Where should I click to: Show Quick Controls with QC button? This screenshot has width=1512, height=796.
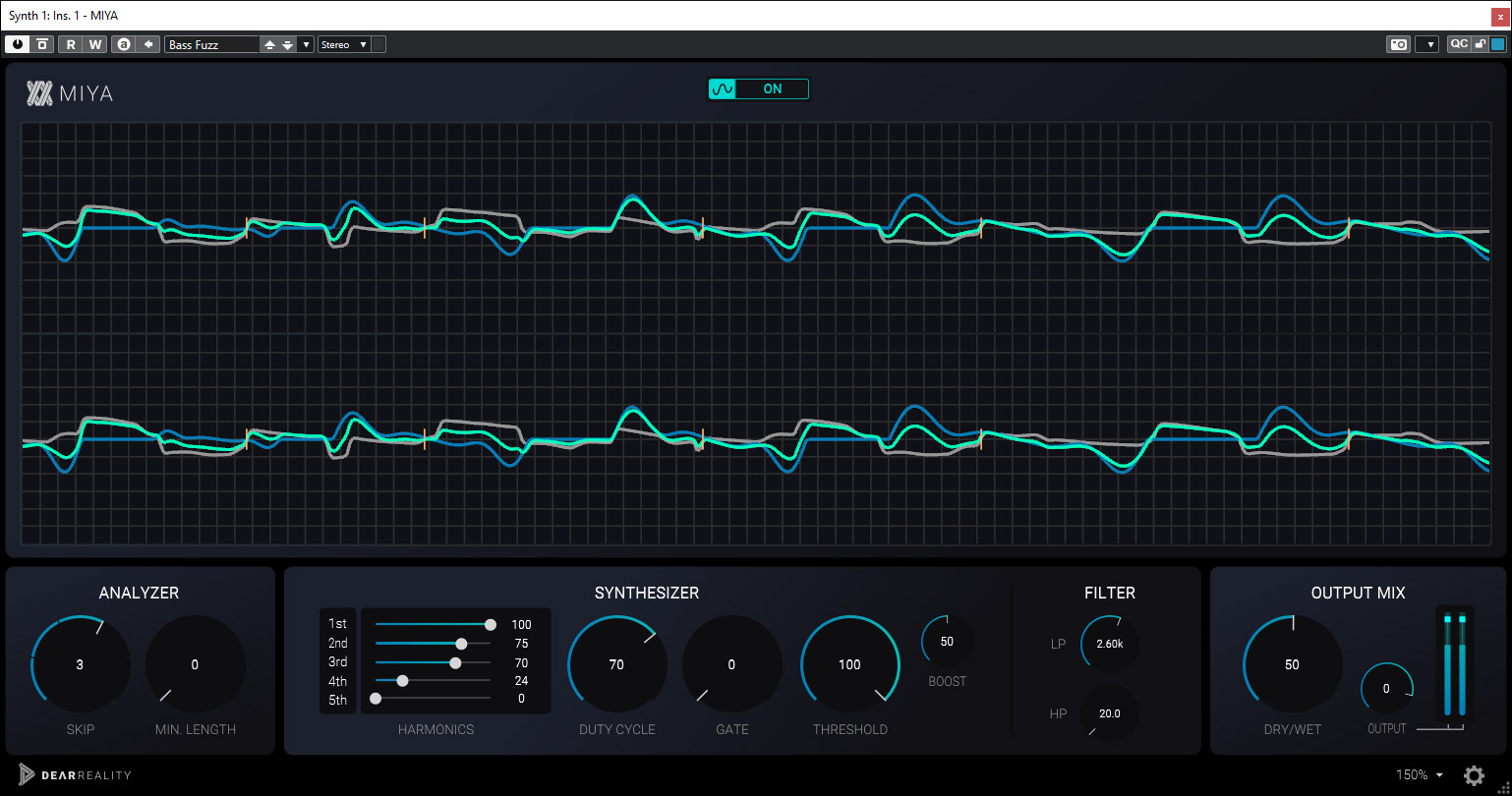[1459, 44]
